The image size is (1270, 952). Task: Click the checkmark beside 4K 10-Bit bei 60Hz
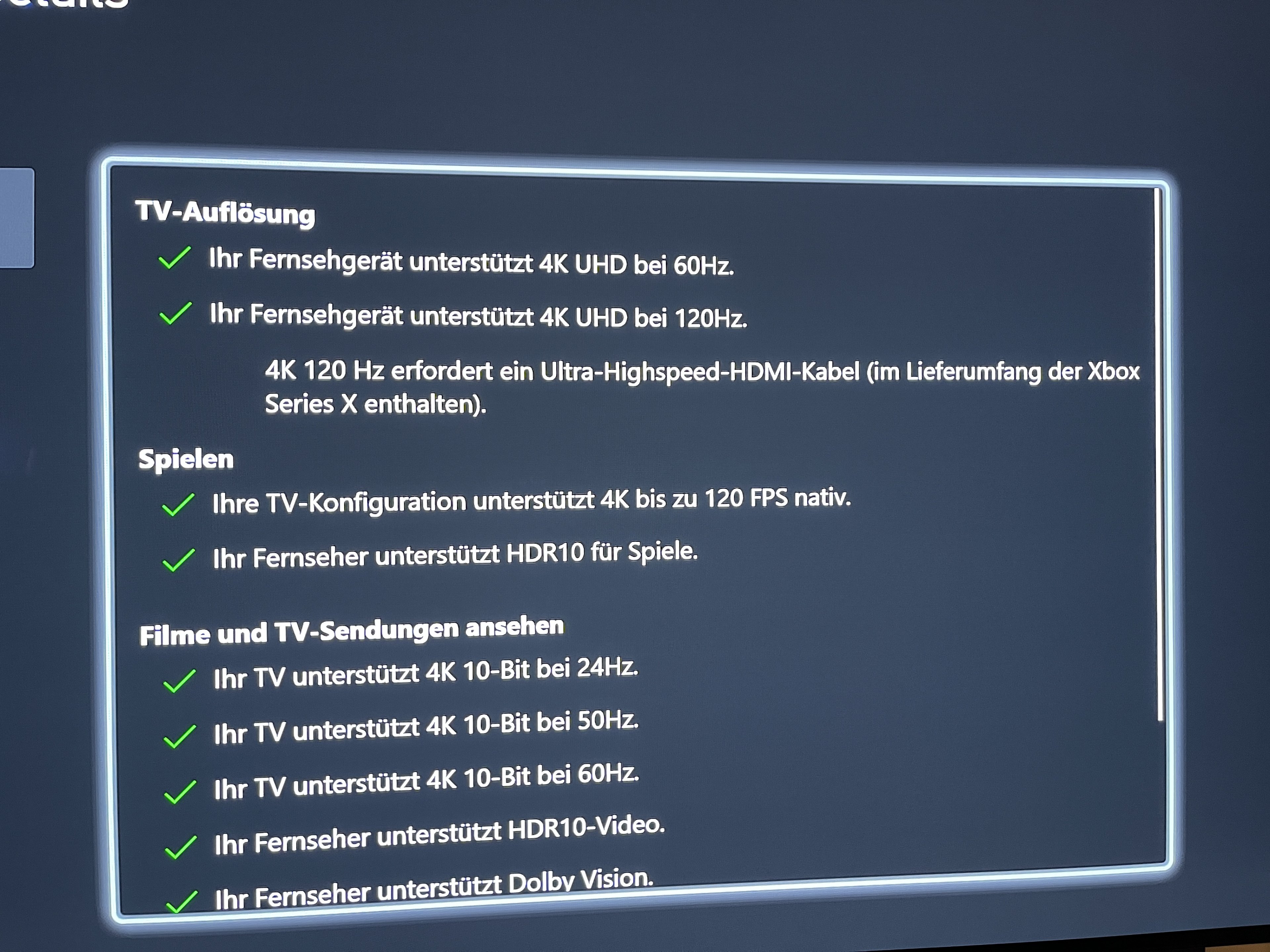coord(180,792)
